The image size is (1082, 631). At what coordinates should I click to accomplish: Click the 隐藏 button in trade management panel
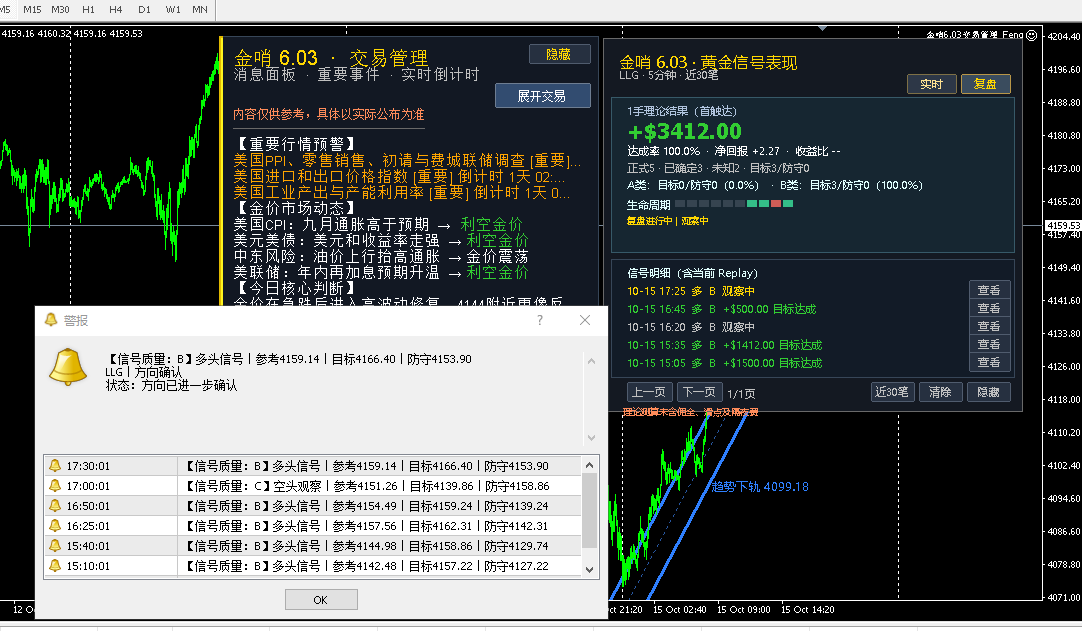click(560, 55)
